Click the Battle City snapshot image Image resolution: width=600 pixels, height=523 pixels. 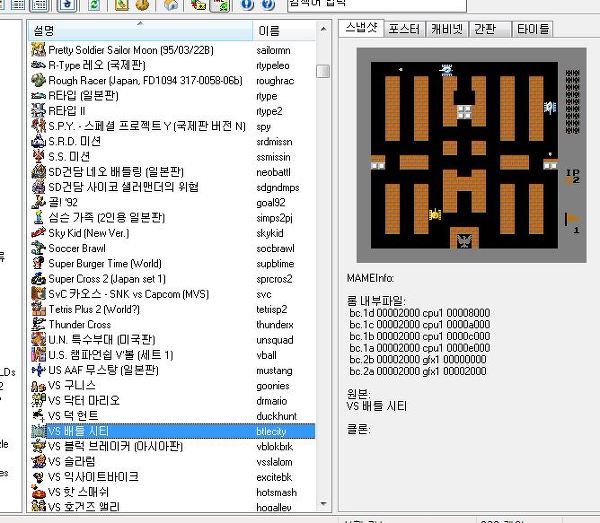tap(471, 155)
